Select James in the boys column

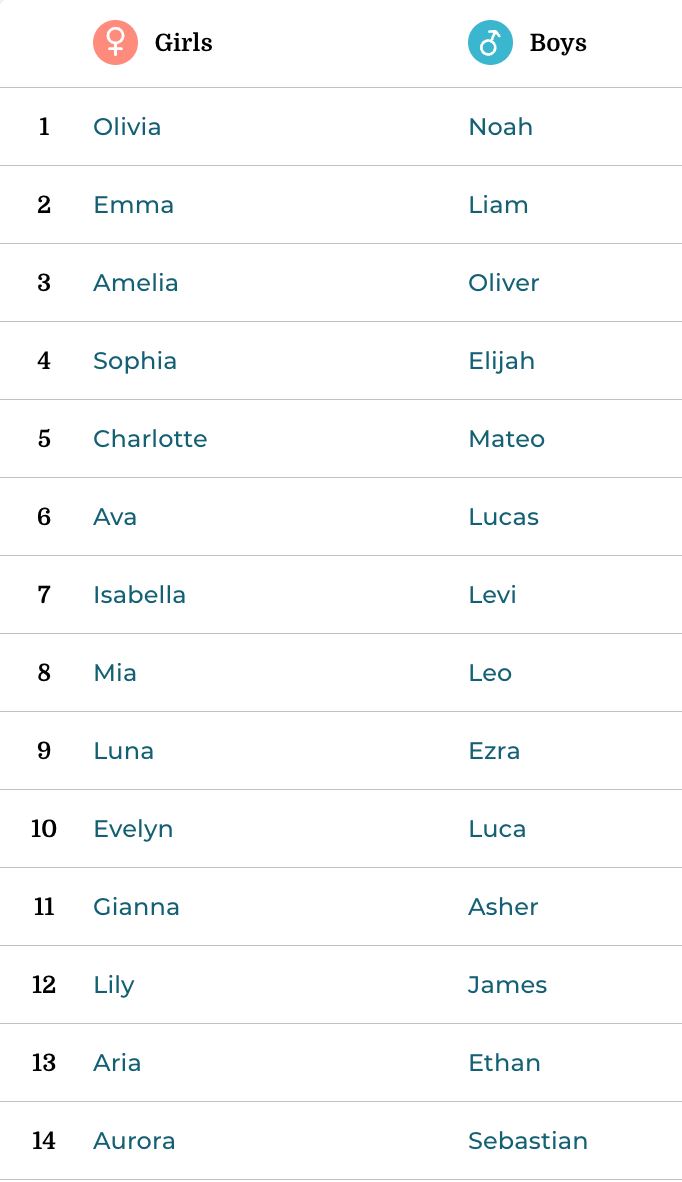coord(507,985)
